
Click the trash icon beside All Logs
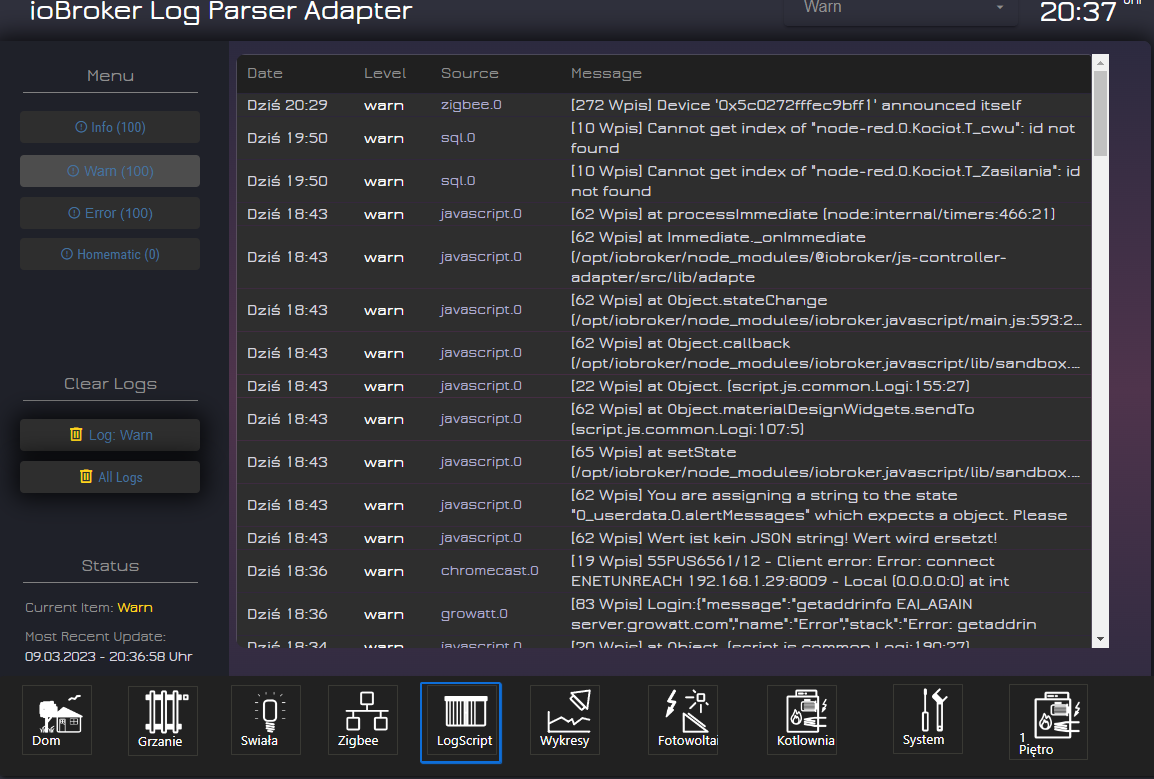tap(86, 476)
